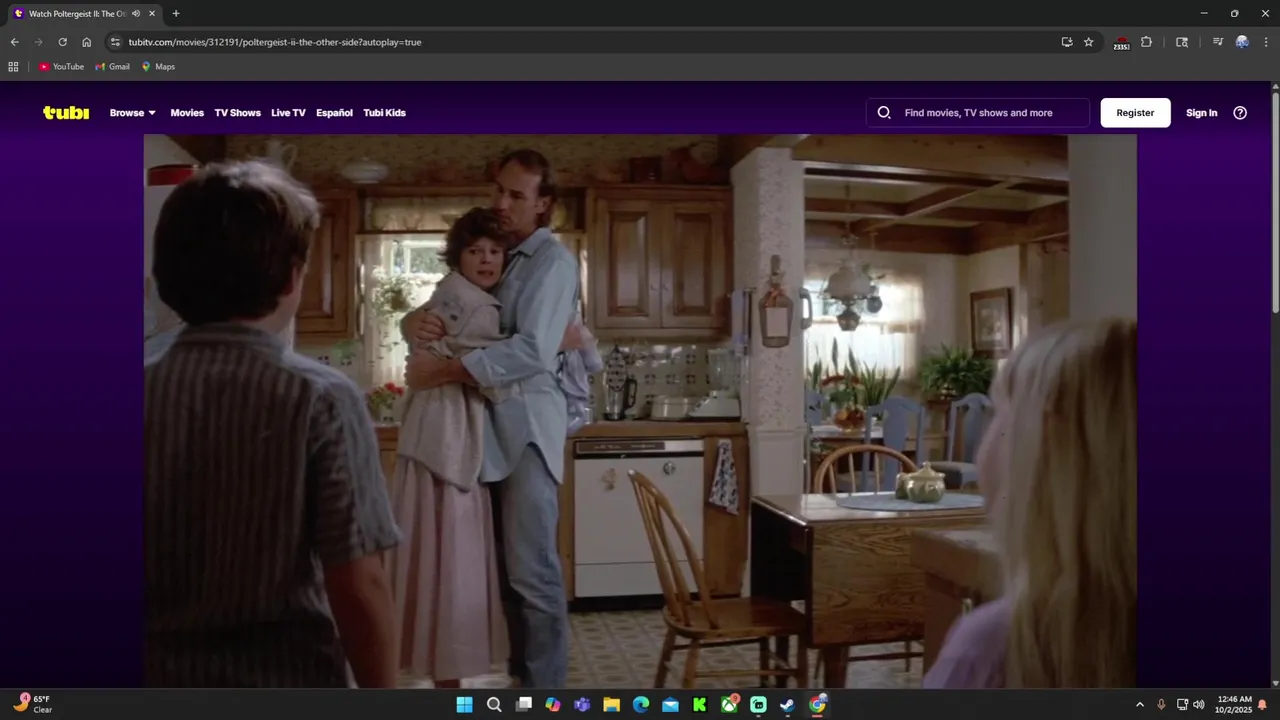Image resolution: width=1280 pixels, height=720 pixels.
Task: Close the Poltergeist II browser tab
Action: (152, 14)
